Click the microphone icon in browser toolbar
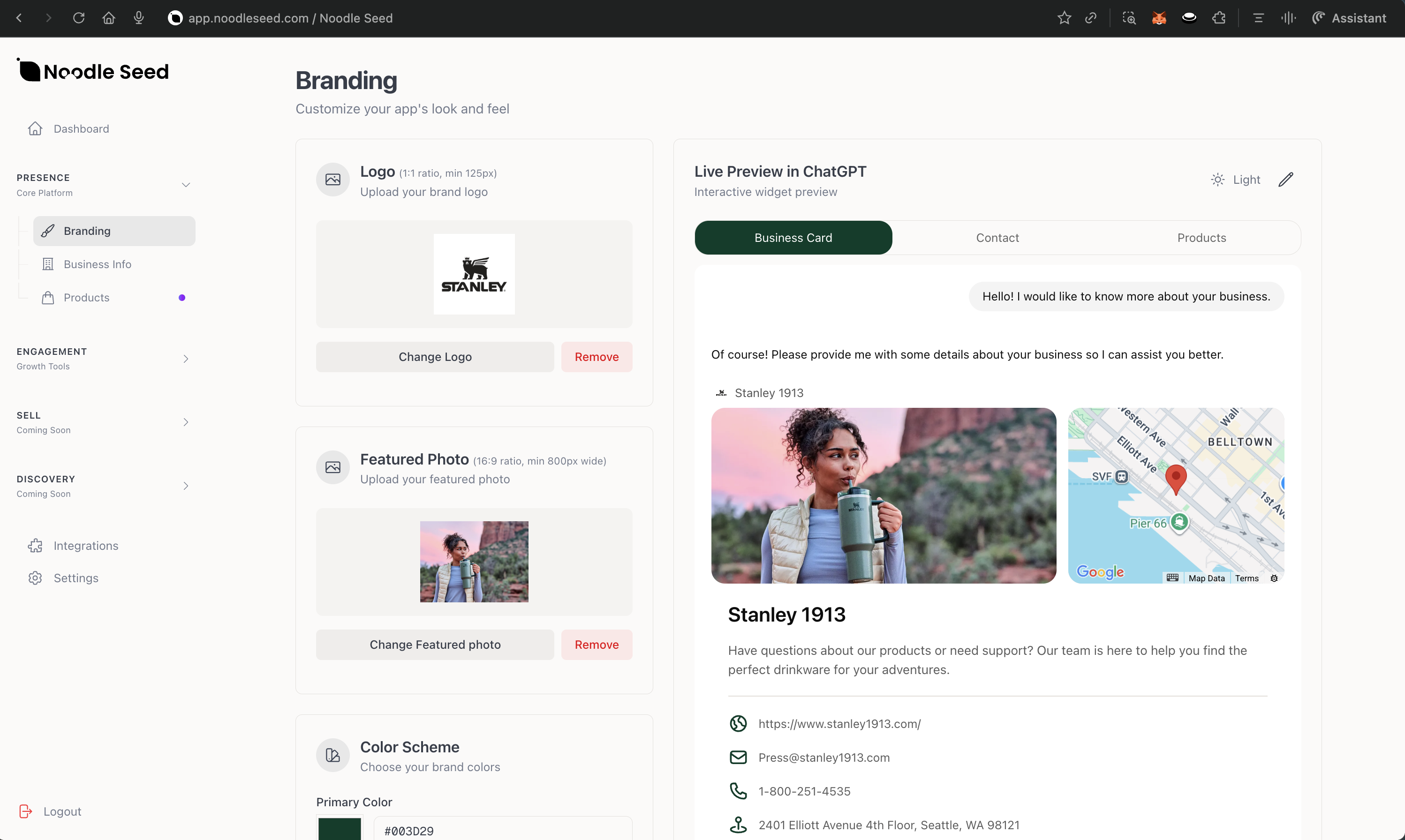This screenshot has height=840, width=1405. point(139,18)
